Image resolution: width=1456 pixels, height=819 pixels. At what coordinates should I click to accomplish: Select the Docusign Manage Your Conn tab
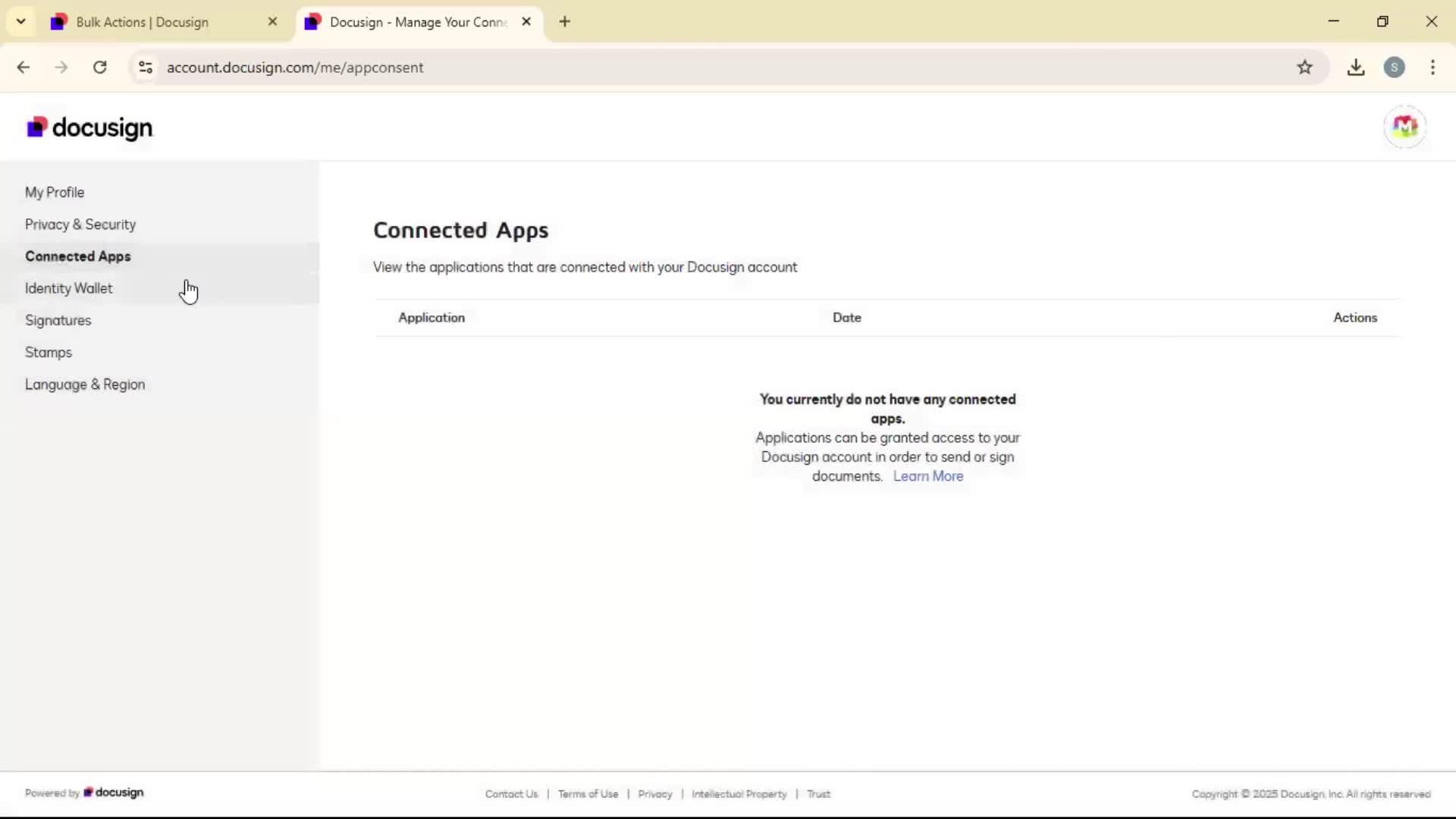(x=419, y=22)
